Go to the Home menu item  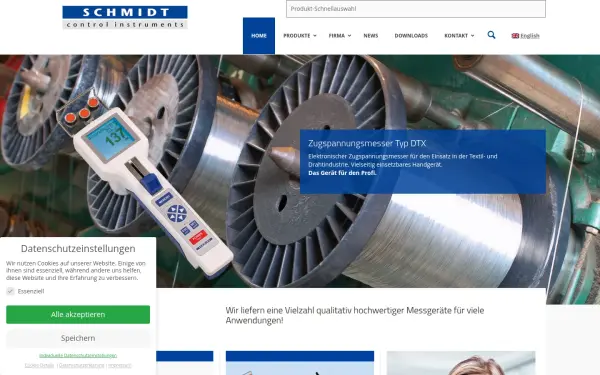point(259,36)
